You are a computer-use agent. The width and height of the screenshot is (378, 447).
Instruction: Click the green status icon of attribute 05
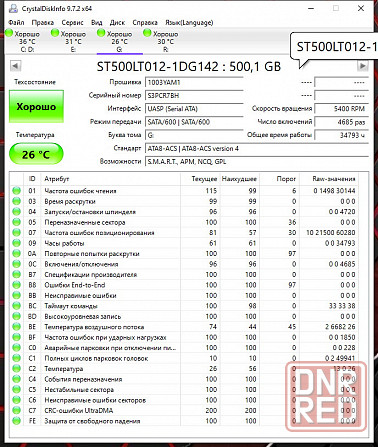pos(16,222)
